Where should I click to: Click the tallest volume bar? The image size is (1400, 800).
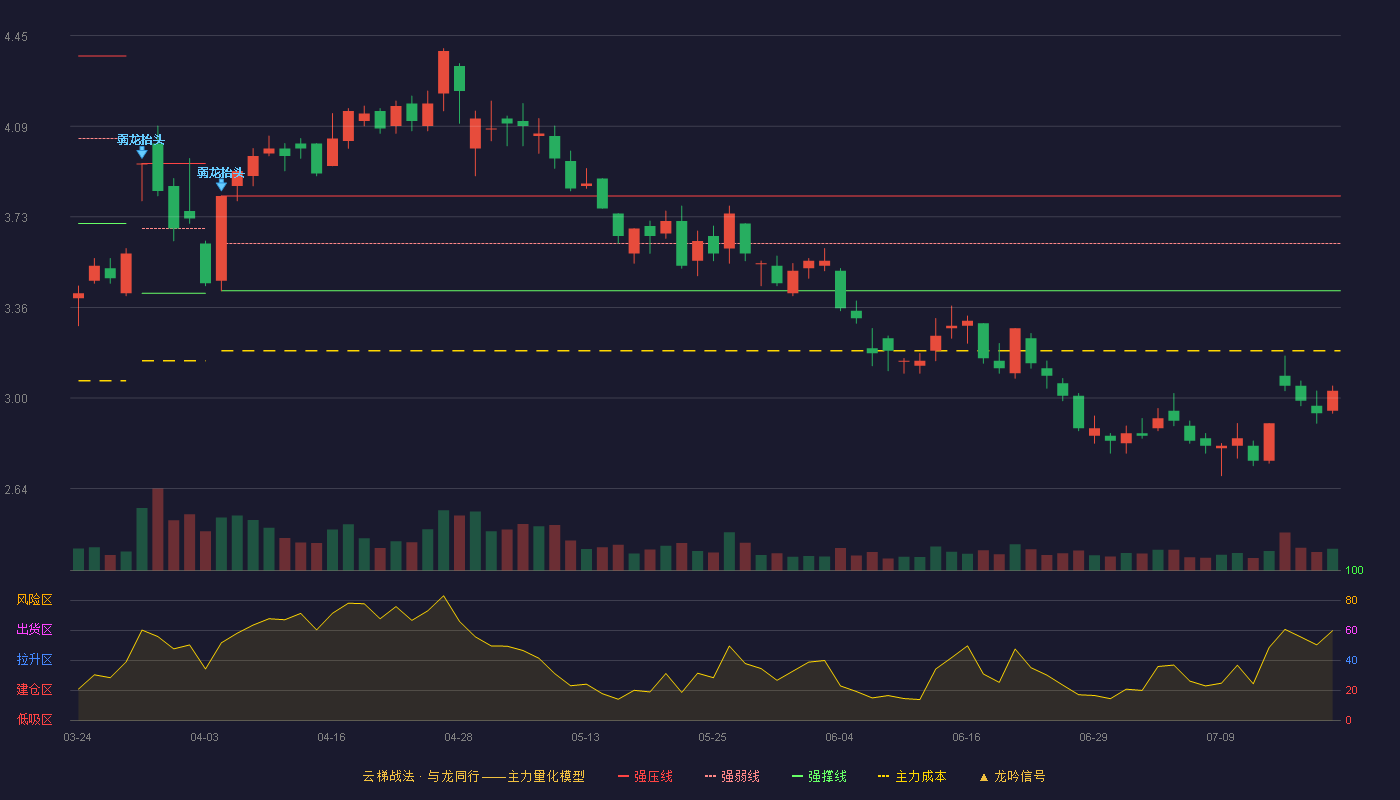157,529
